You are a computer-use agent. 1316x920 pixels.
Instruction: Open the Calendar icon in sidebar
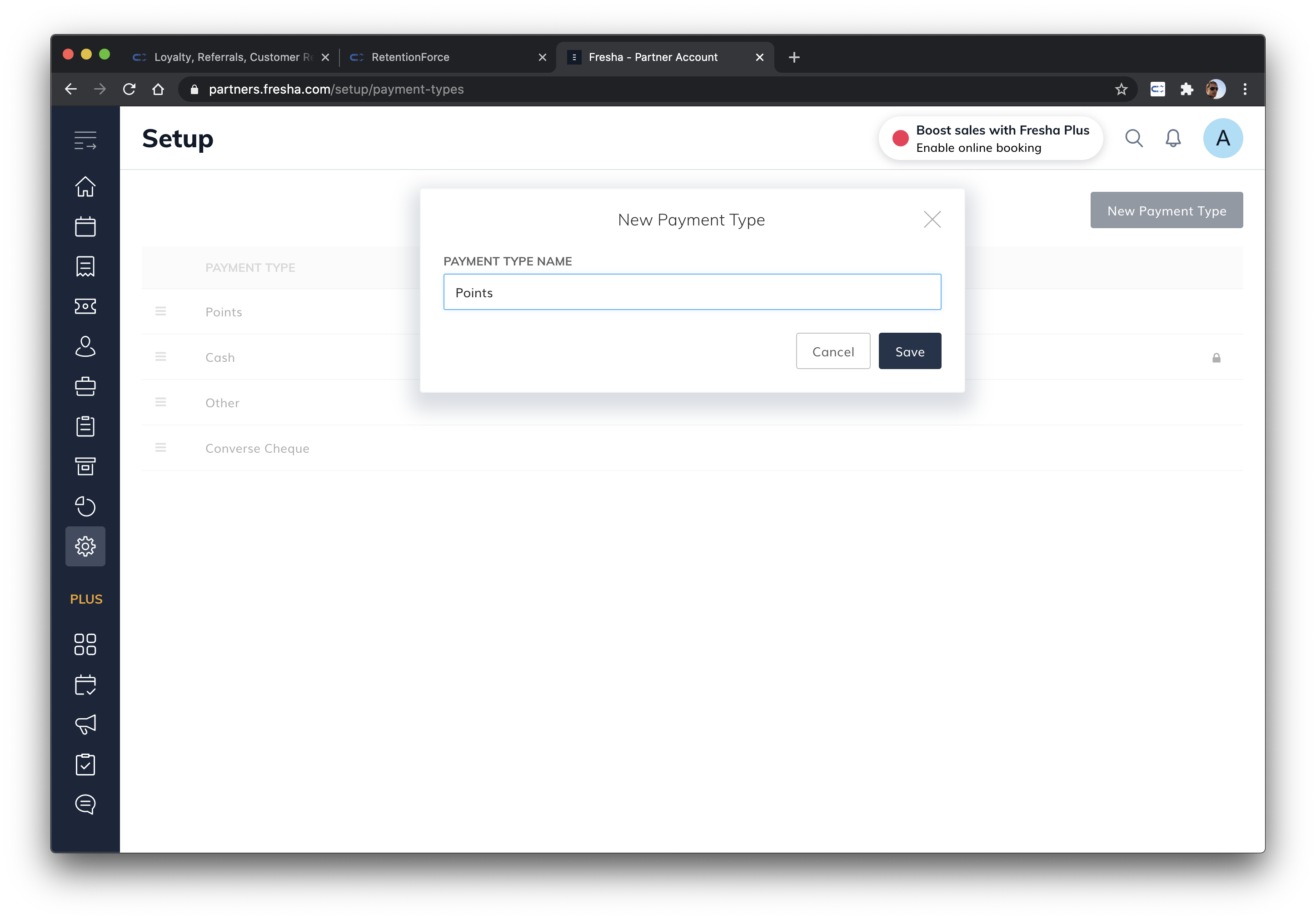point(85,226)
